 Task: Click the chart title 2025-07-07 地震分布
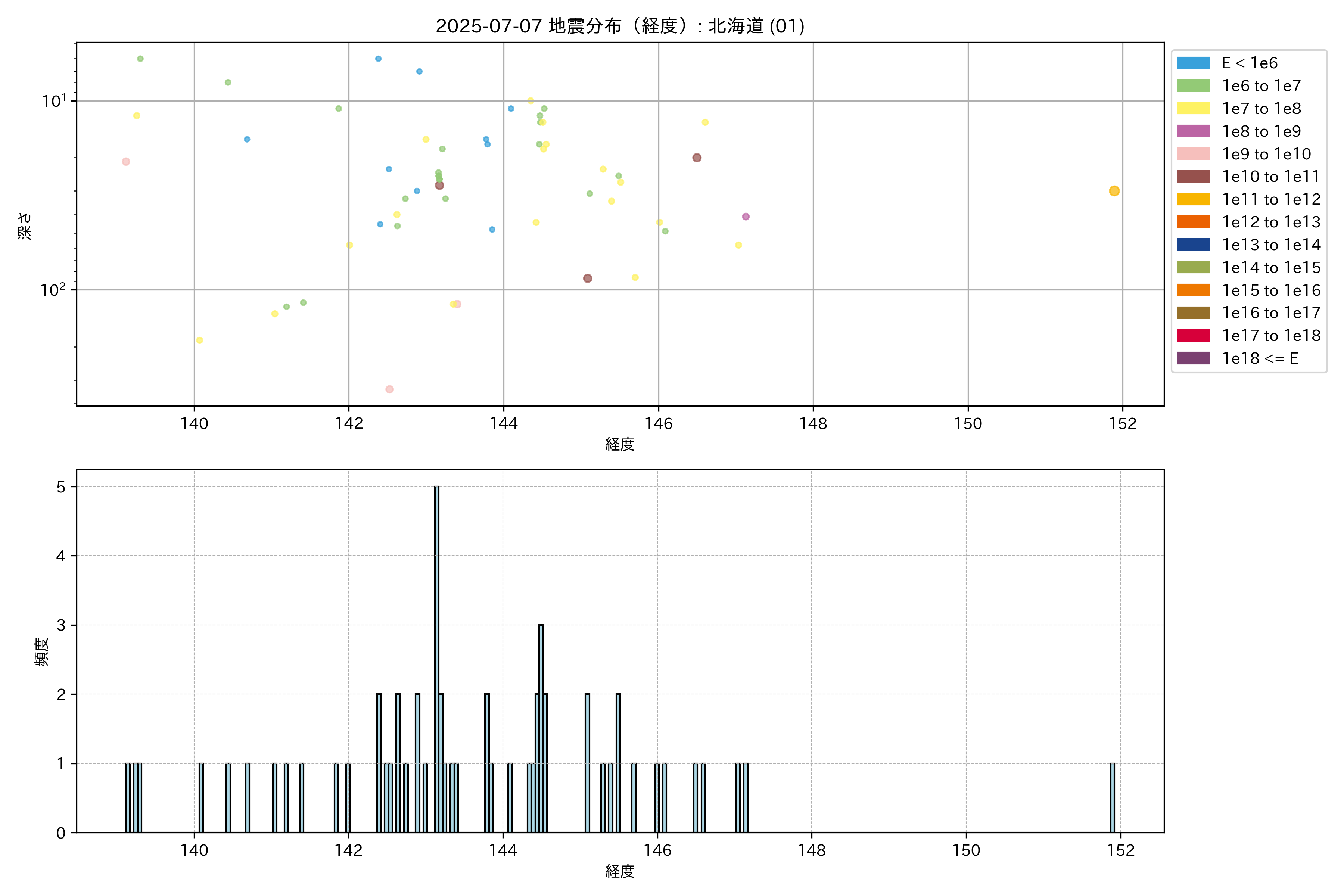click(620, 26)
